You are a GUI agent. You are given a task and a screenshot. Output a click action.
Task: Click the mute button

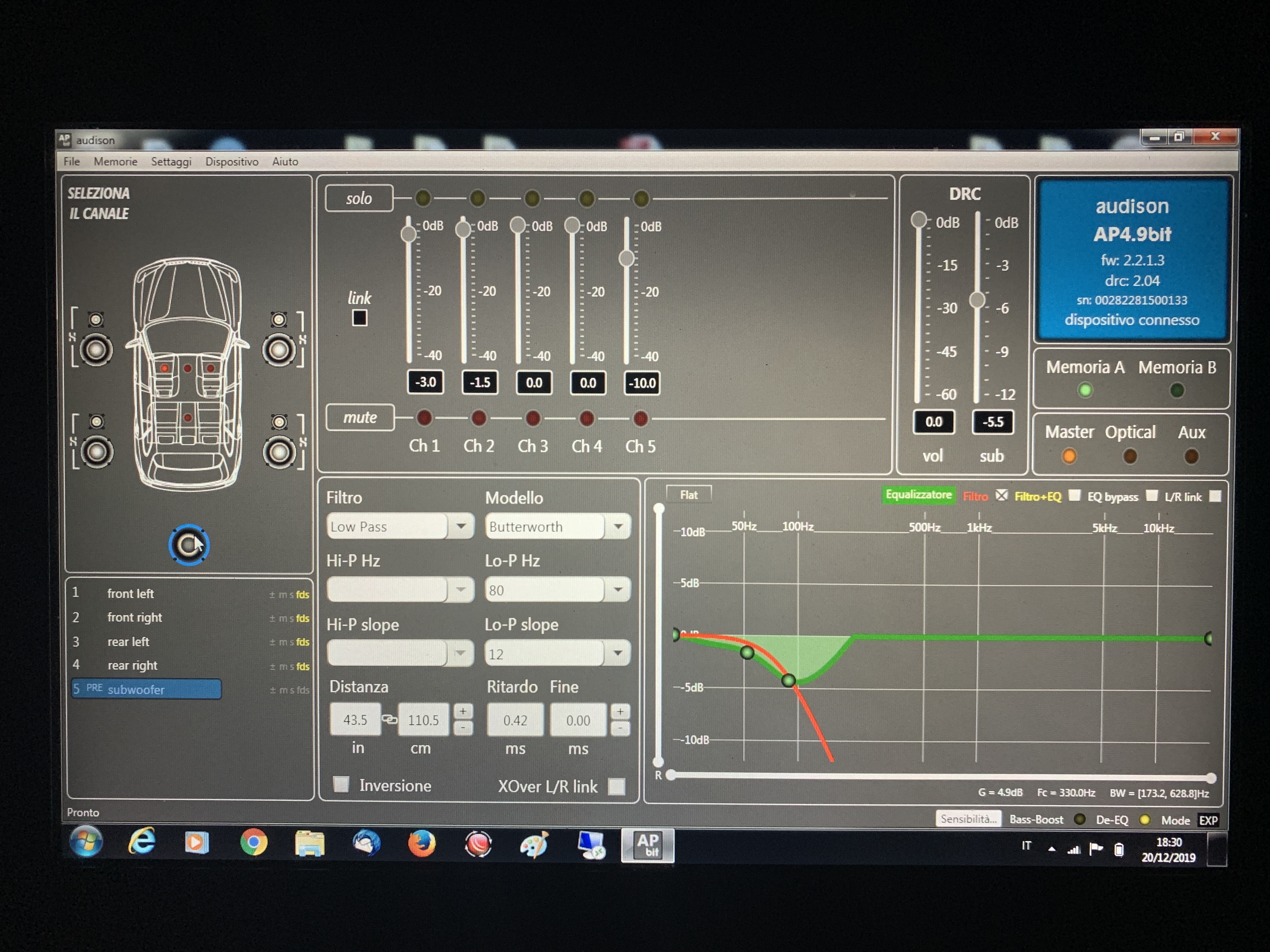click(x=360, y=417)
